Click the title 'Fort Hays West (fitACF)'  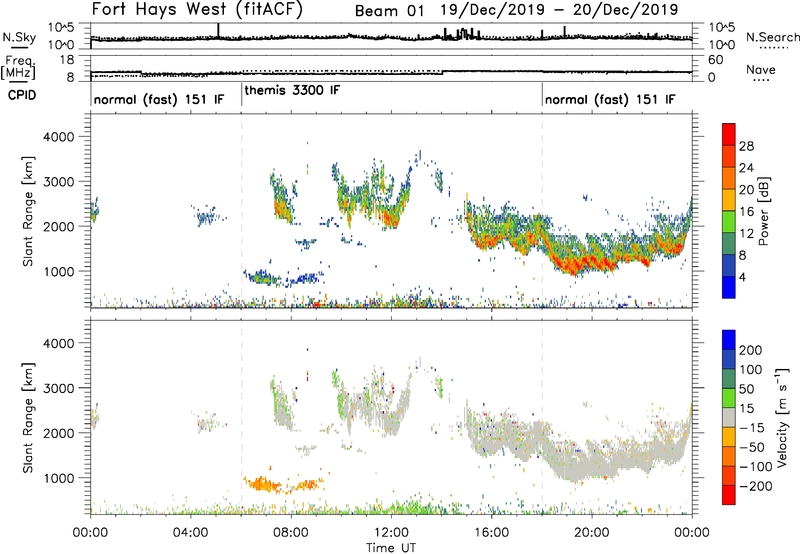coord(197,10)
